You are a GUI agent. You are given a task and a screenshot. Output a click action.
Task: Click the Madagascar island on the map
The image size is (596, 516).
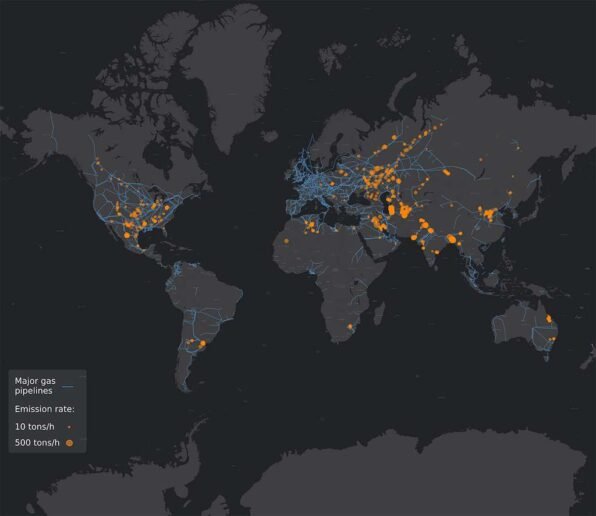[x=379, y=314]
